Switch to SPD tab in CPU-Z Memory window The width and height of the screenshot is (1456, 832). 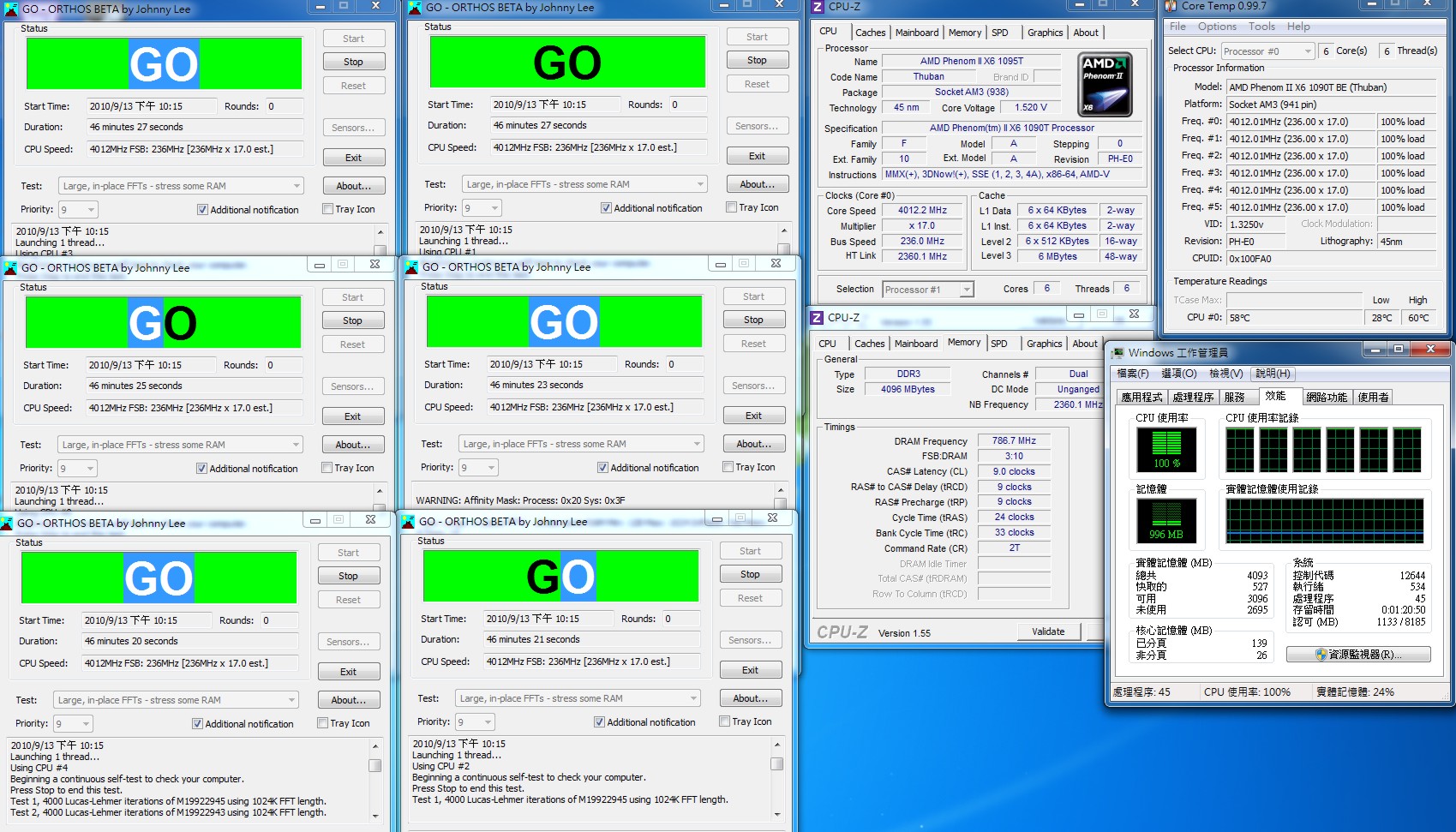click(998, 344)
